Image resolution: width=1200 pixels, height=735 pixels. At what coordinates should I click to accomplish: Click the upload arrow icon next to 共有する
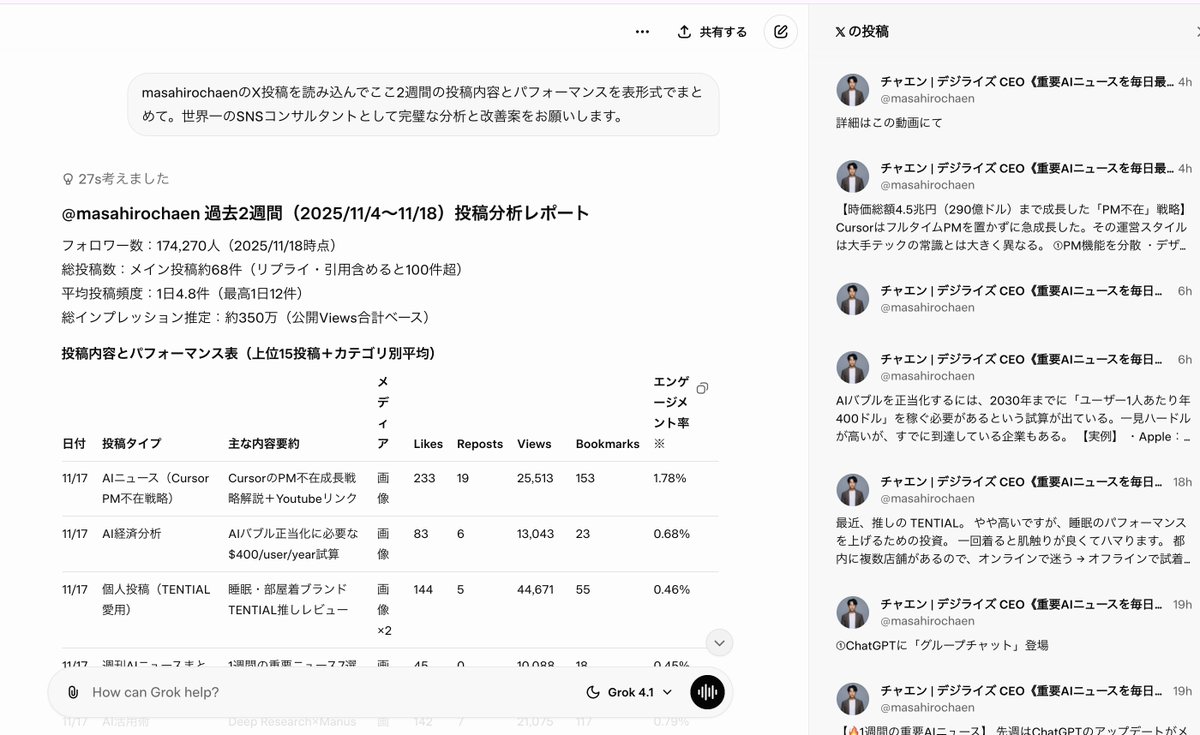[x=685, y=31]
